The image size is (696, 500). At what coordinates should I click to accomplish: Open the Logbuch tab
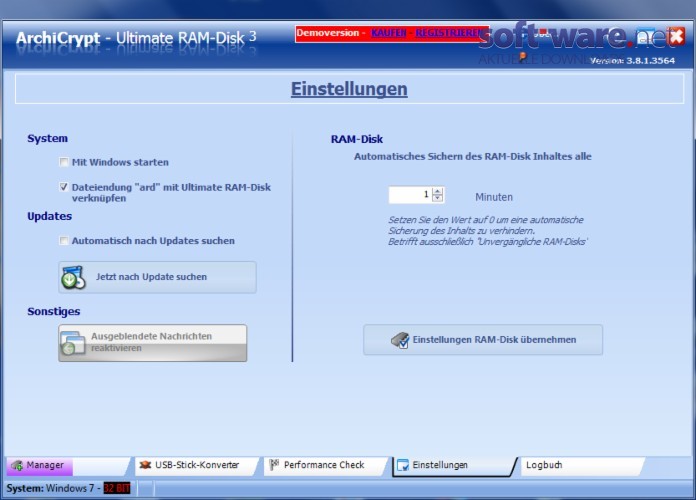[581, 465]
